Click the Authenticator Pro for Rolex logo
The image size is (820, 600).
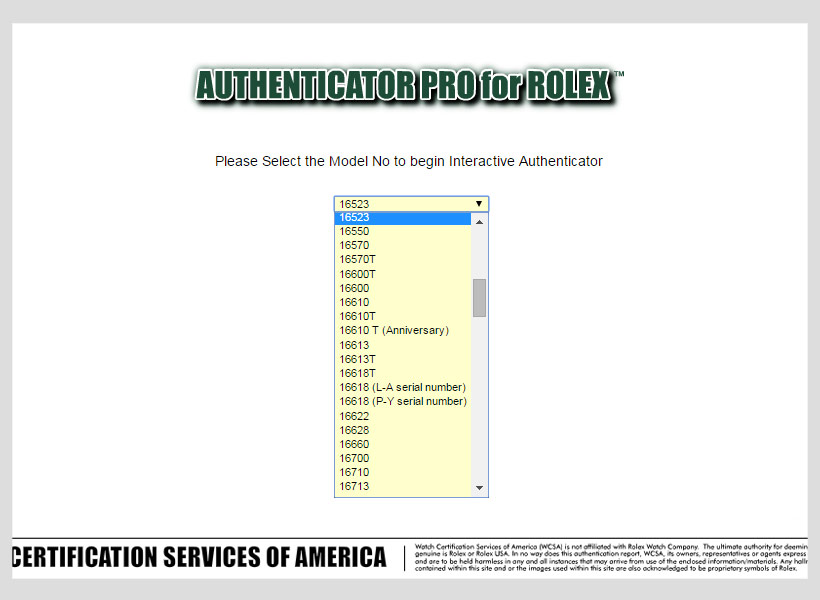point(407,85)
